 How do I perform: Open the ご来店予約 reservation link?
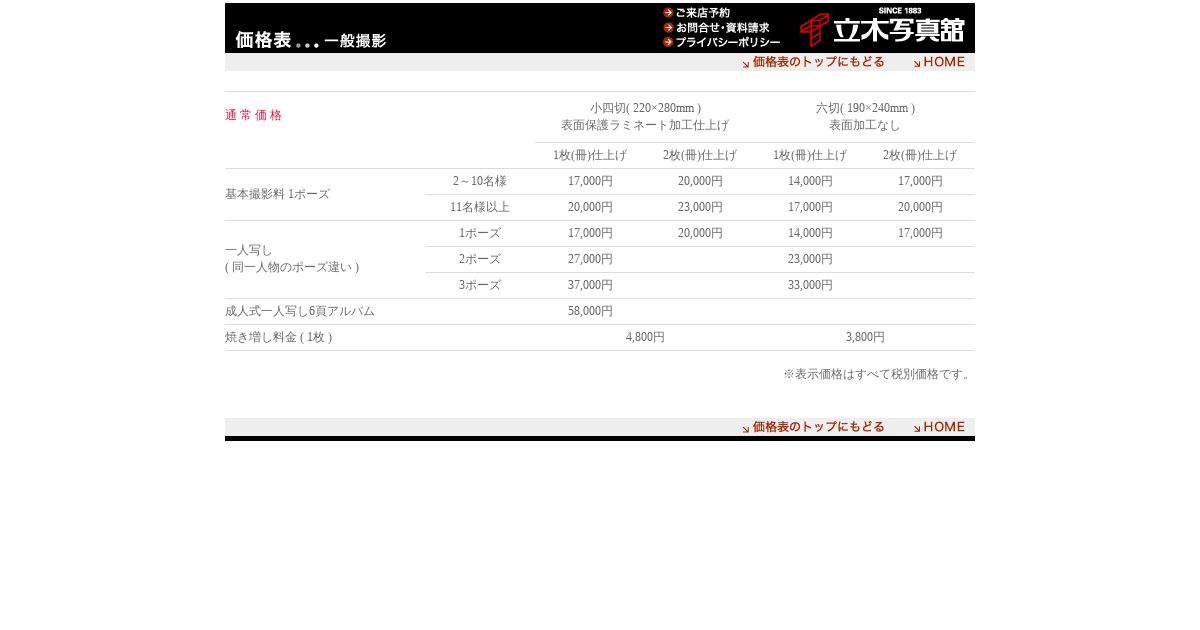[x=696, y=13]
